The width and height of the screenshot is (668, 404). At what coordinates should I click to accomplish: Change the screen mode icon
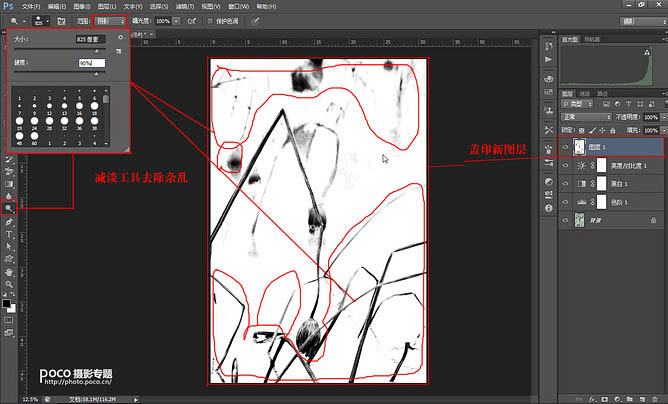tap(9, 333)
